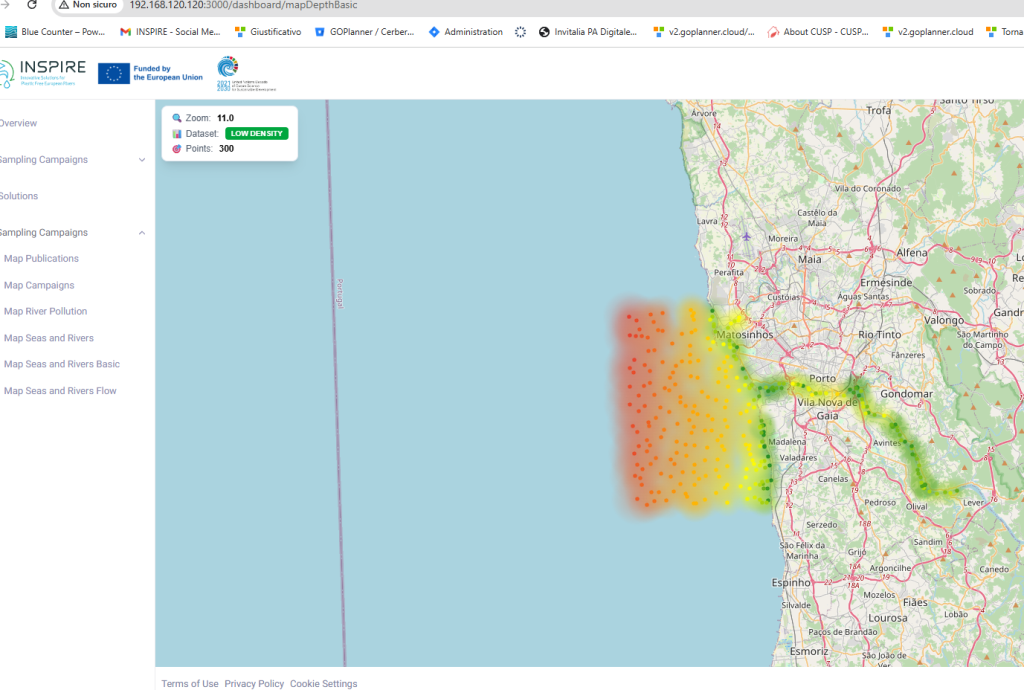Screen dimensions: 1024x690
Task: Click the bar chart icon beside Dataset
Action: 177,133
